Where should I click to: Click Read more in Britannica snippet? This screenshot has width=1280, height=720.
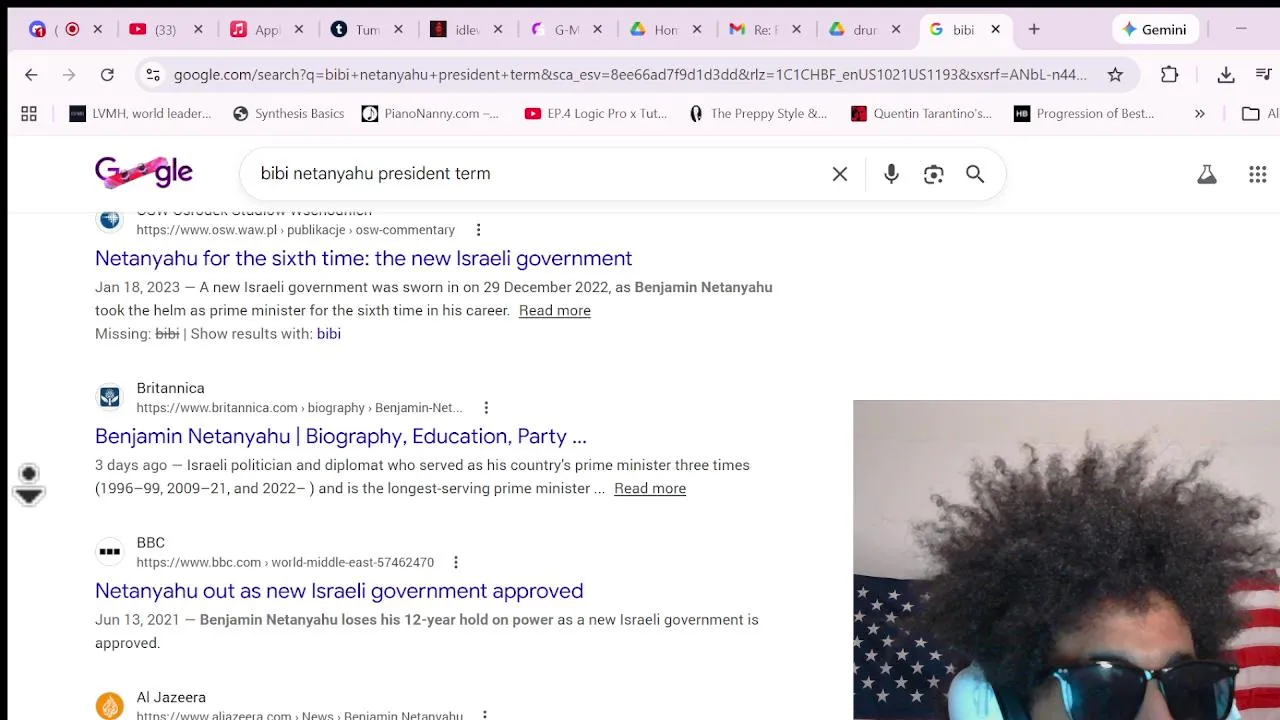tap(650, 489)
